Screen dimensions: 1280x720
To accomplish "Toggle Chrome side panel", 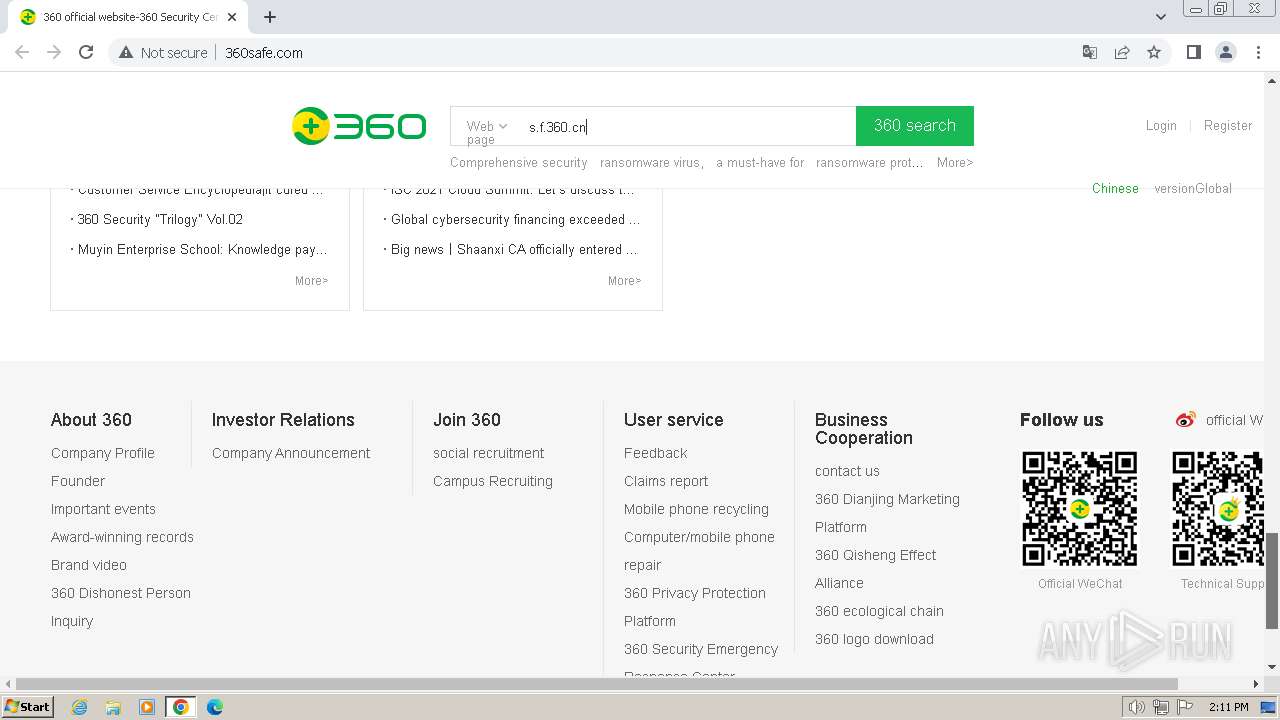I will [x=1193, y=52].
